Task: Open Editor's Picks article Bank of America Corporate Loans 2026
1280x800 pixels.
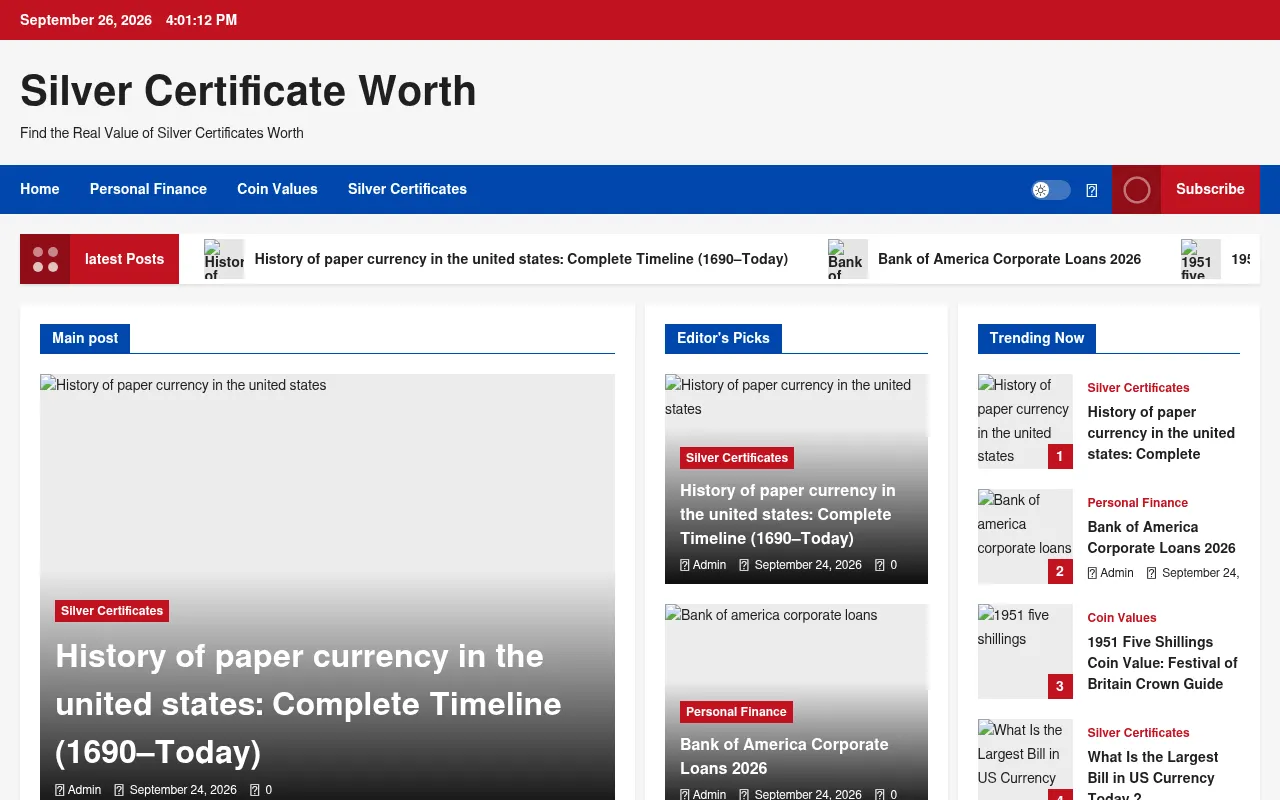Action: 784,756
